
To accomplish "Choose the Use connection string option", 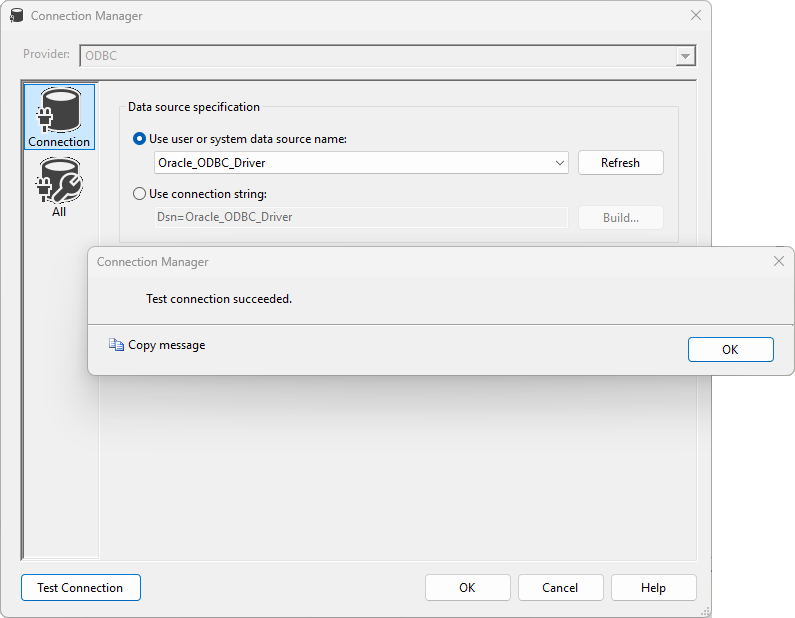I will 140,194.
